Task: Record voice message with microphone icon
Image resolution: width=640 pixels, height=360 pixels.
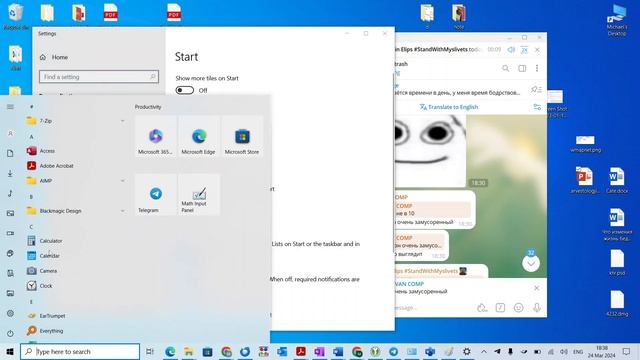Action: (537, 308)
